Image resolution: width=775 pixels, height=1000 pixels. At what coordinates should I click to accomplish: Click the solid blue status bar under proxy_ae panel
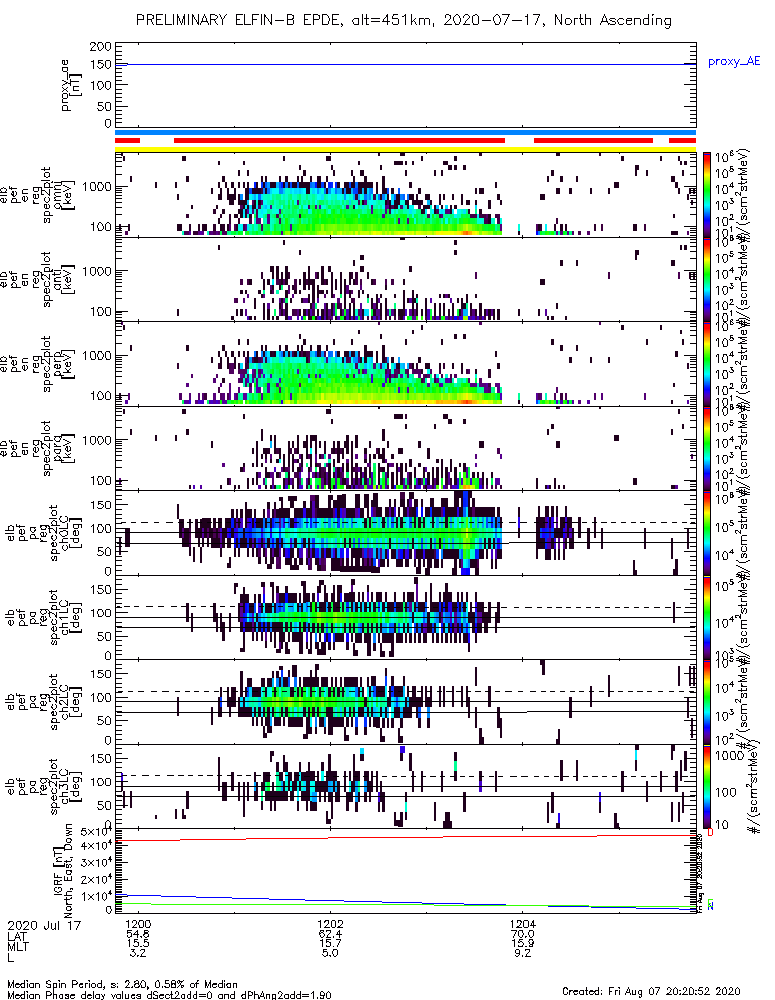coord(405,132)
